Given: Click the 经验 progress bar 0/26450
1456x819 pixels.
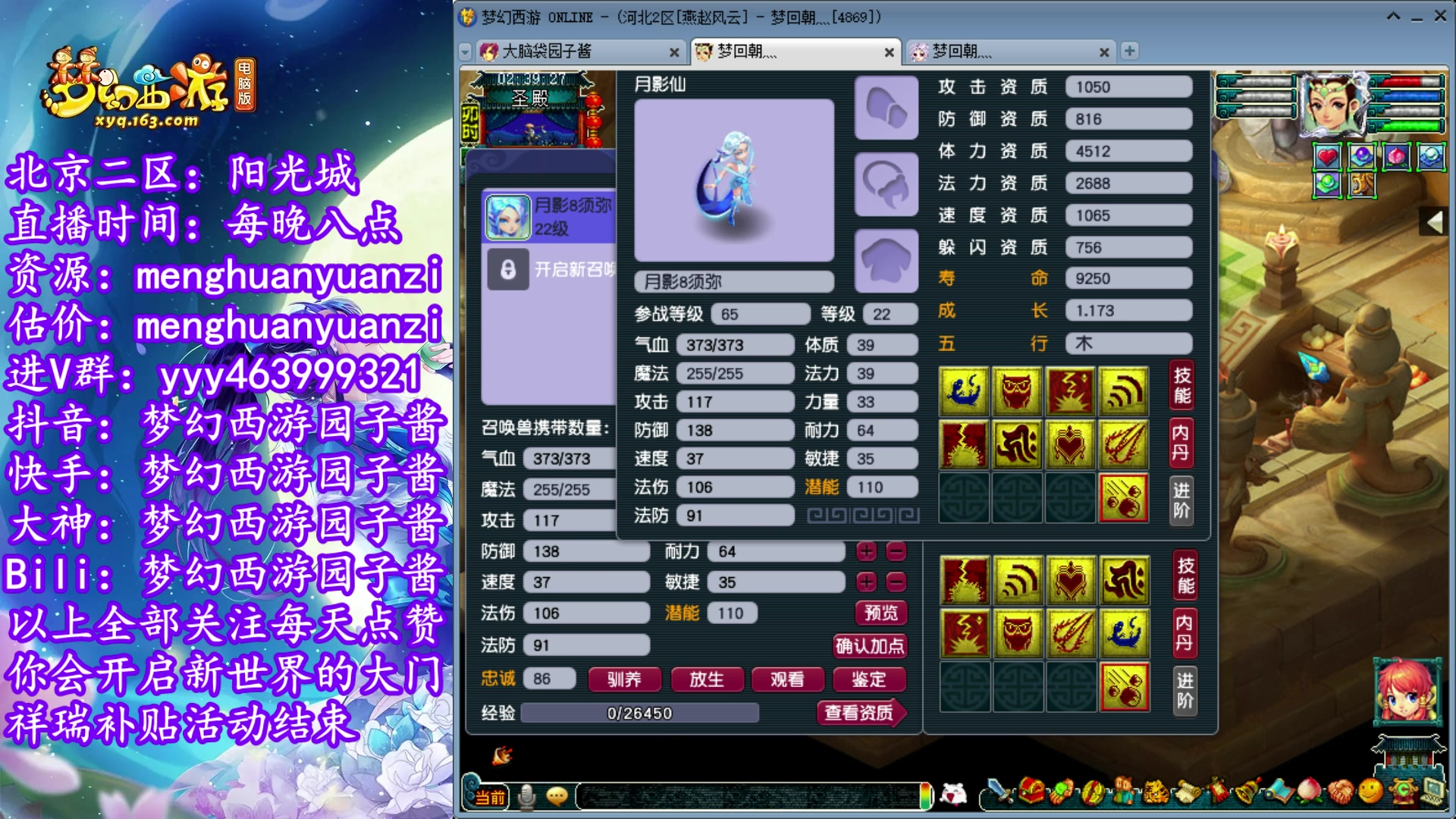Looking at the screenshot, I should 639,714.
